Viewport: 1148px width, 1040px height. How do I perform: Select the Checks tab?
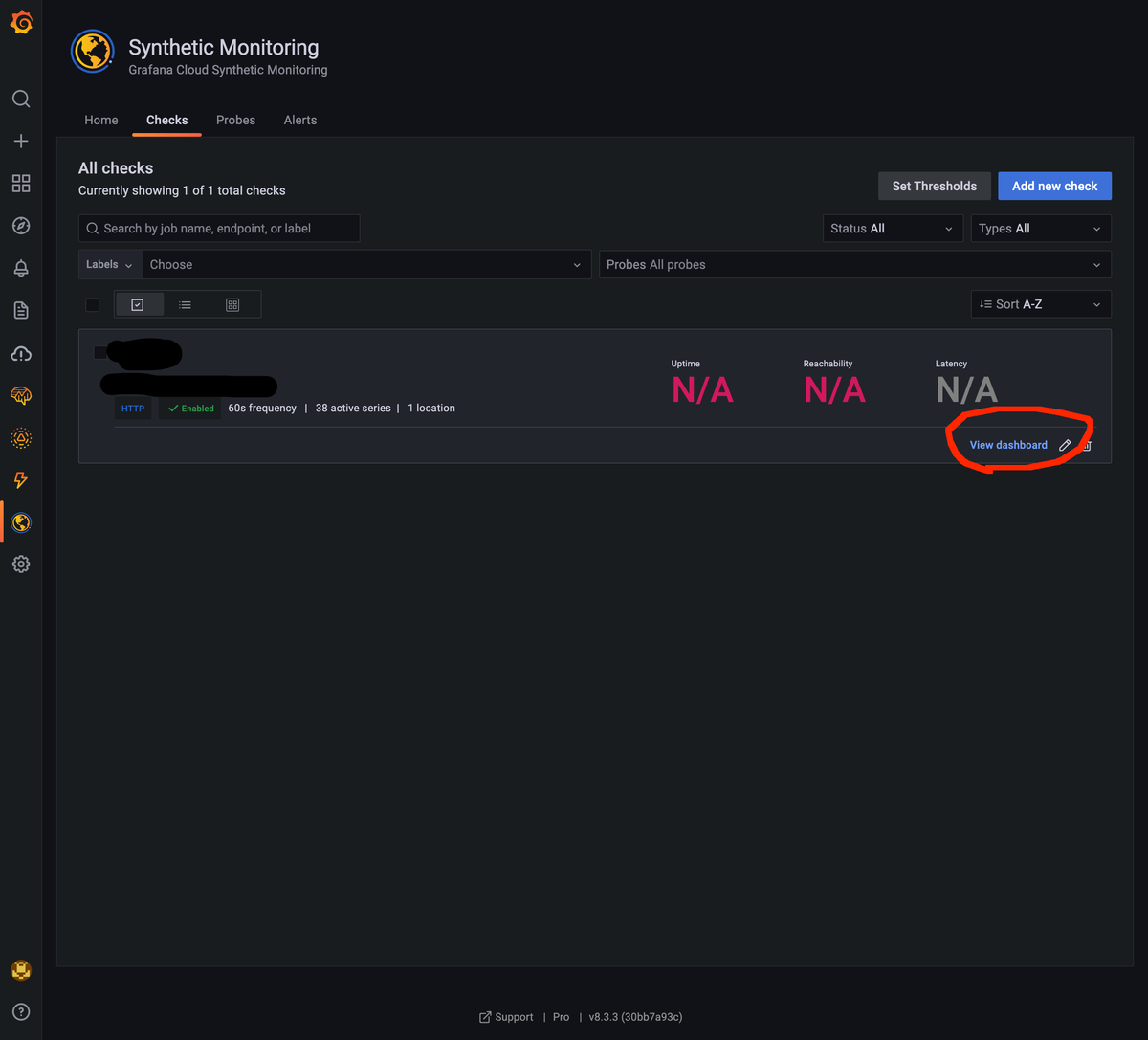pos(167,120)
